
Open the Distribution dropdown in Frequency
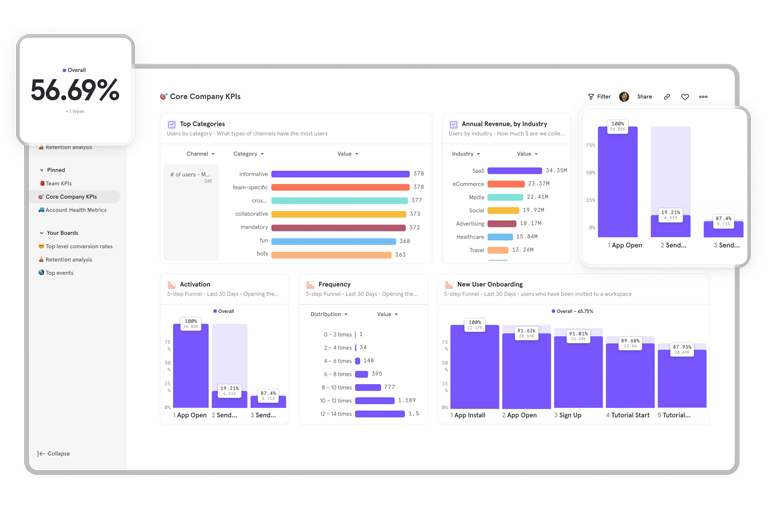(329, 314)
